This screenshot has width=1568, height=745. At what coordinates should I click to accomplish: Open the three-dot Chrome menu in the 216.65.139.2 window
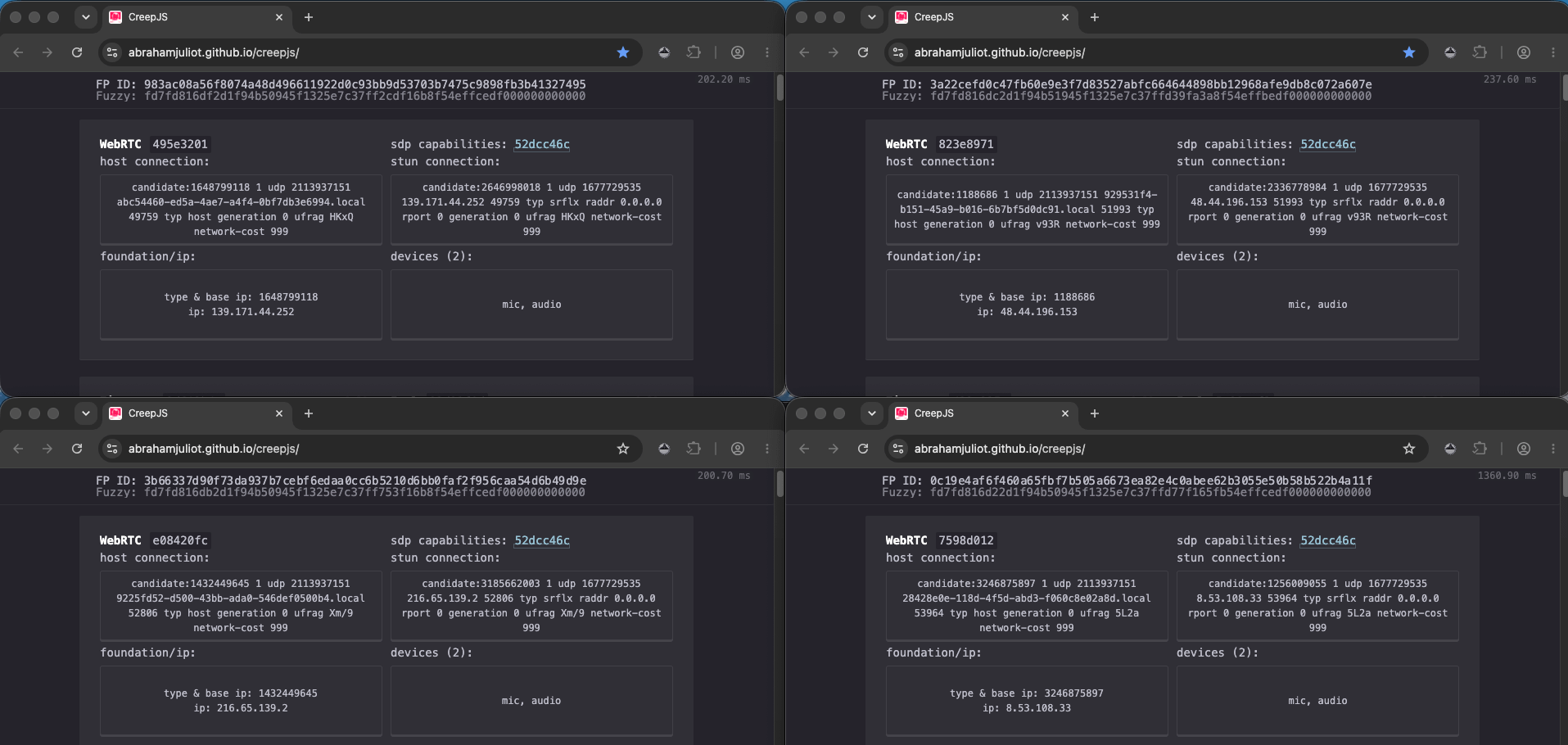pos(767,449)
